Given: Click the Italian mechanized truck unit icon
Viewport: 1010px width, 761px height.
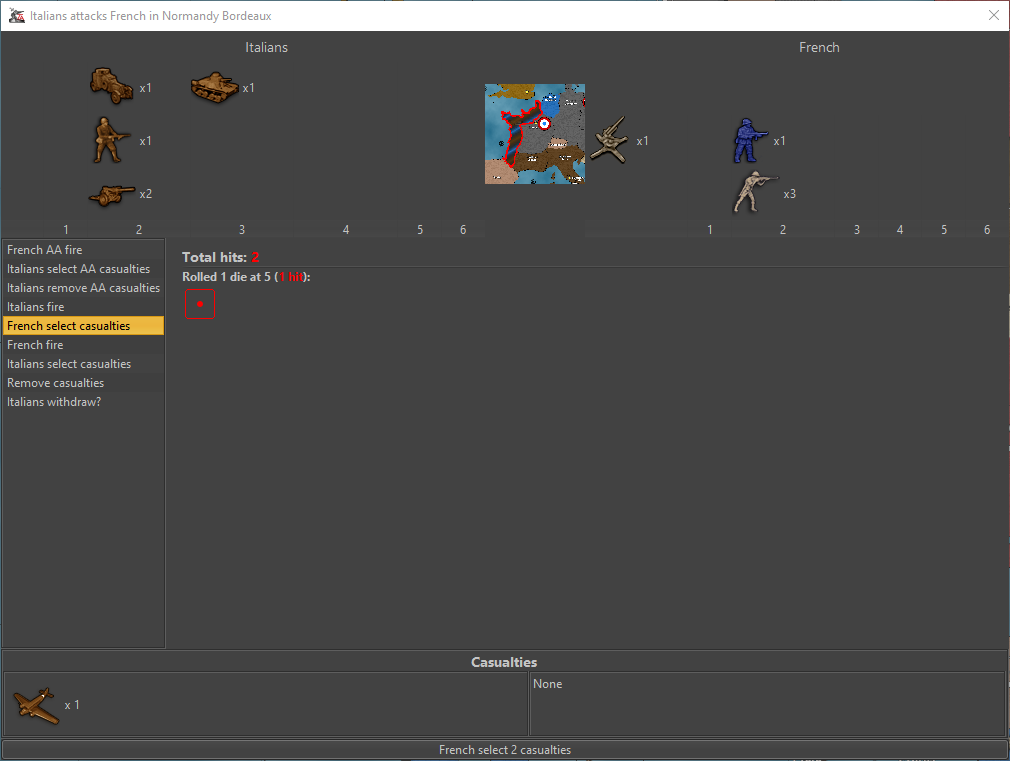Looking at the screenshot, I should (x=111, y=86).
